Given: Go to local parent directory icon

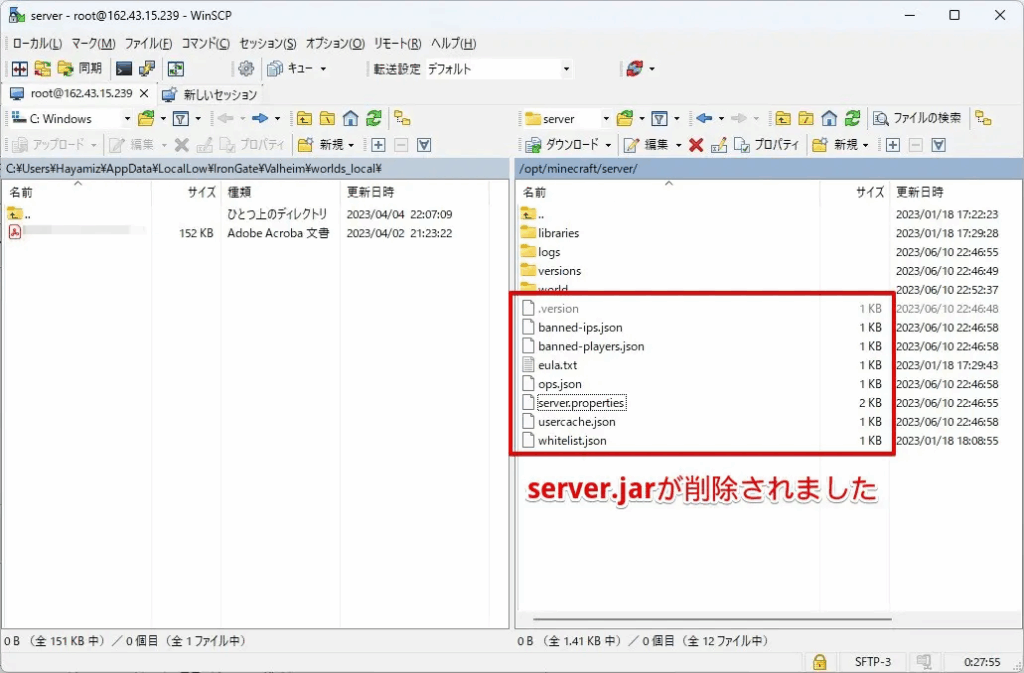Looking at the screenshot, I should tap(303, 118).
